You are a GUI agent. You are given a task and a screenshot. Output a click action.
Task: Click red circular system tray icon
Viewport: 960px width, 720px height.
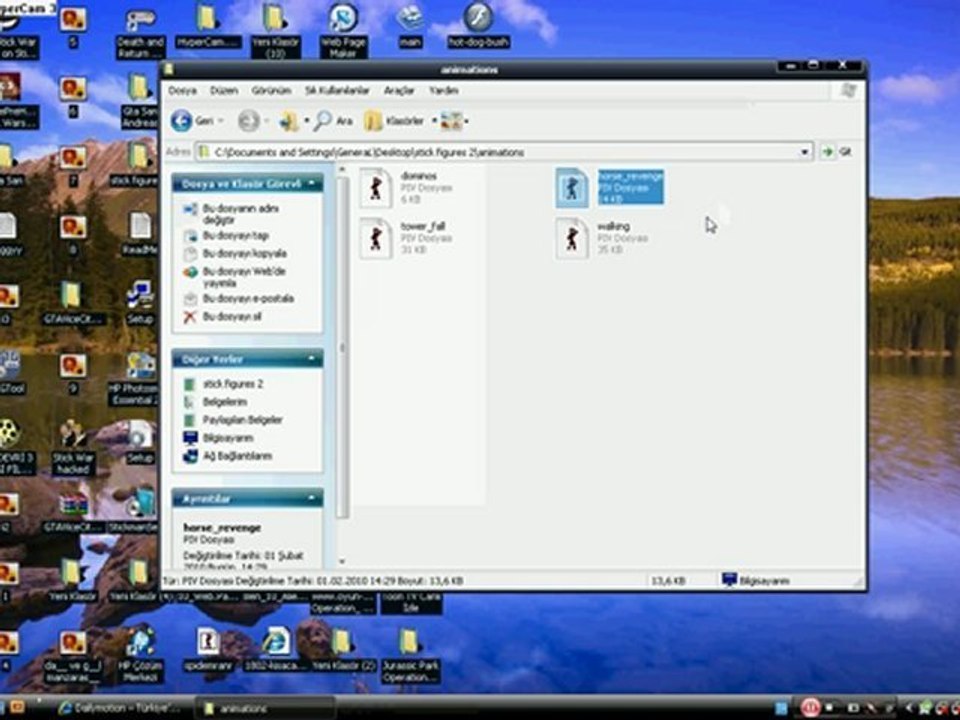[x=809, y=708]
